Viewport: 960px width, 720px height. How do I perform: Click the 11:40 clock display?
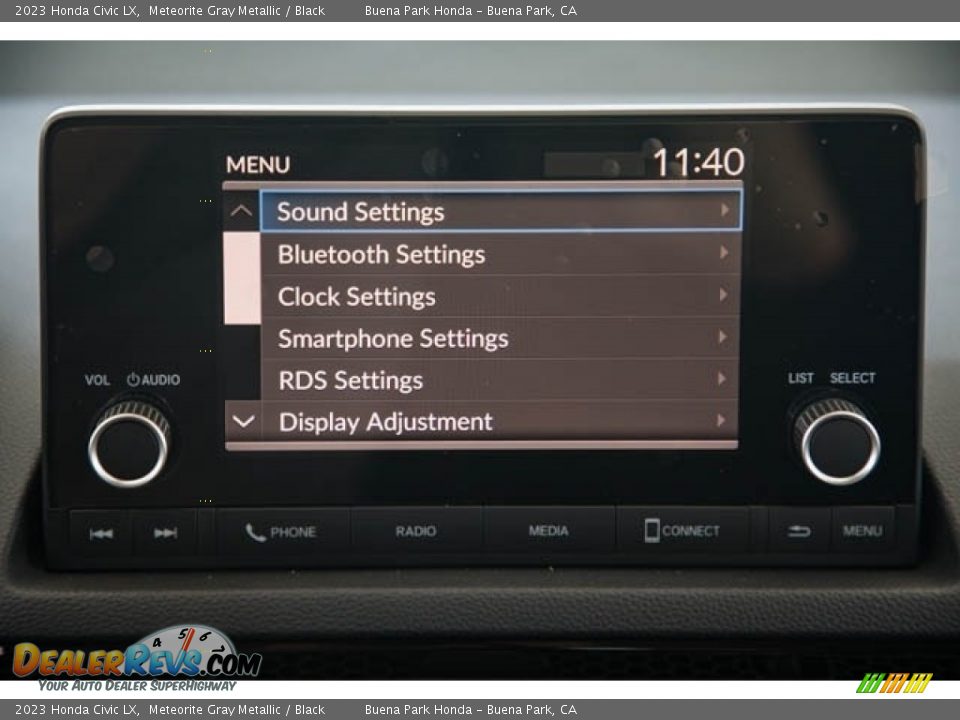(699, 162)
